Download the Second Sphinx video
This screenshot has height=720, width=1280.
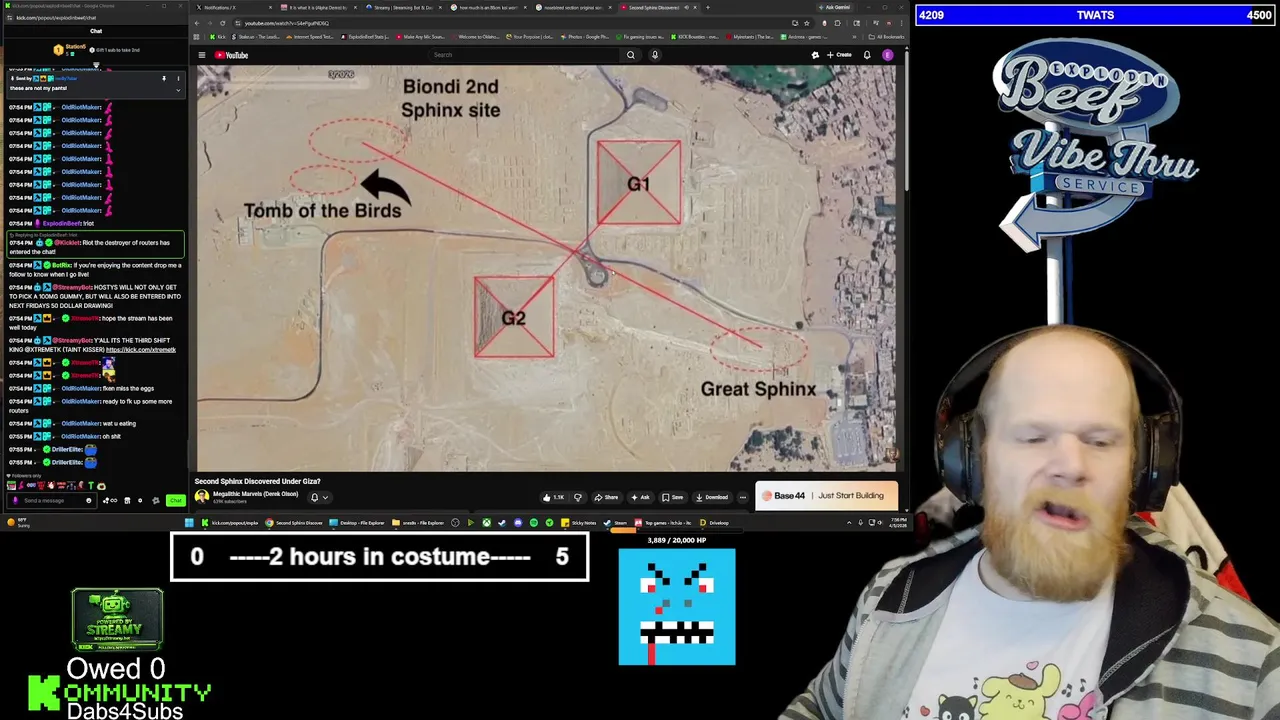click(x=712, y=497)
